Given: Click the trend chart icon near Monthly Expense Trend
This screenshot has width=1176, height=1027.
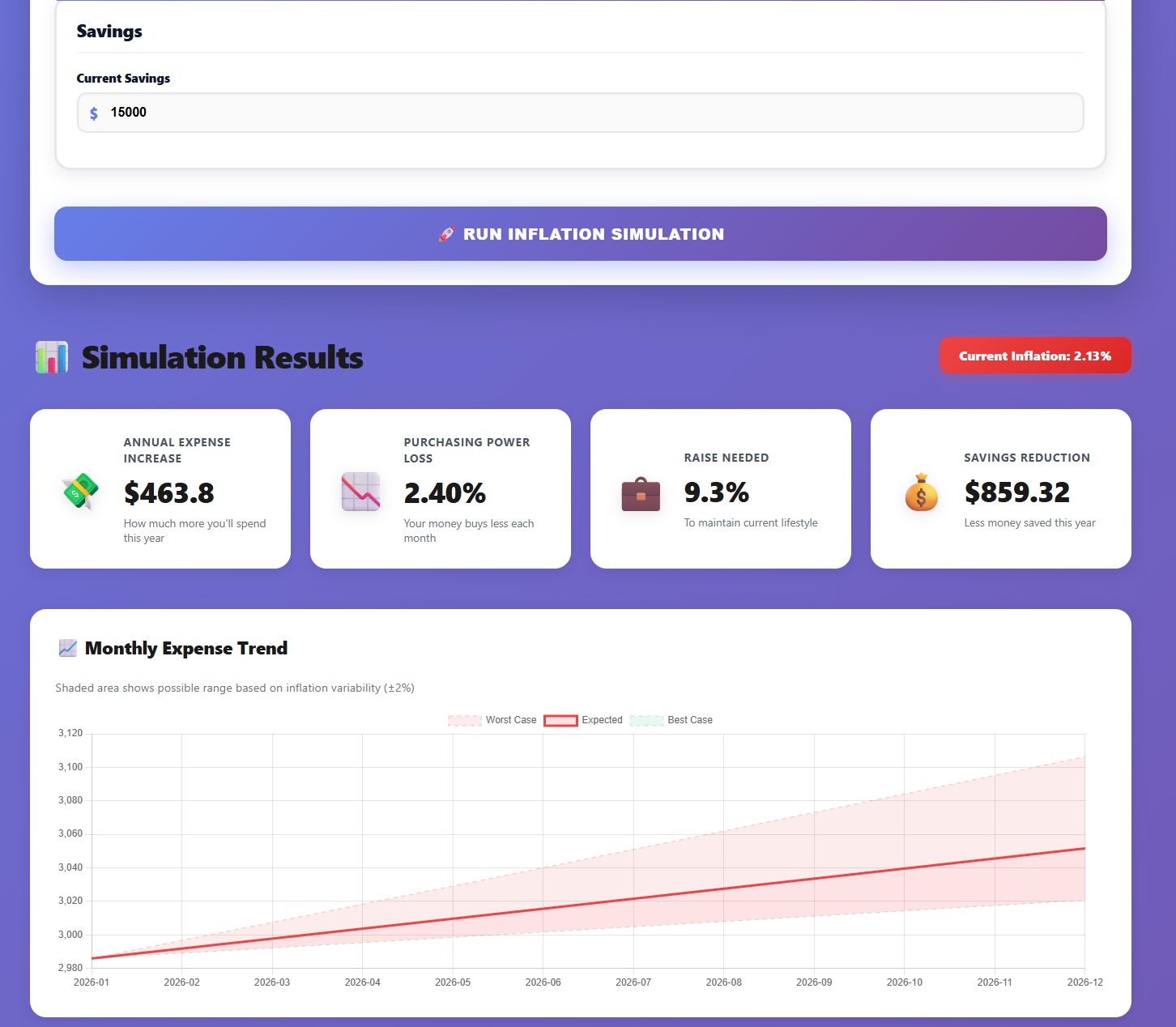Looking at the screenshot, I should [67, 647].
